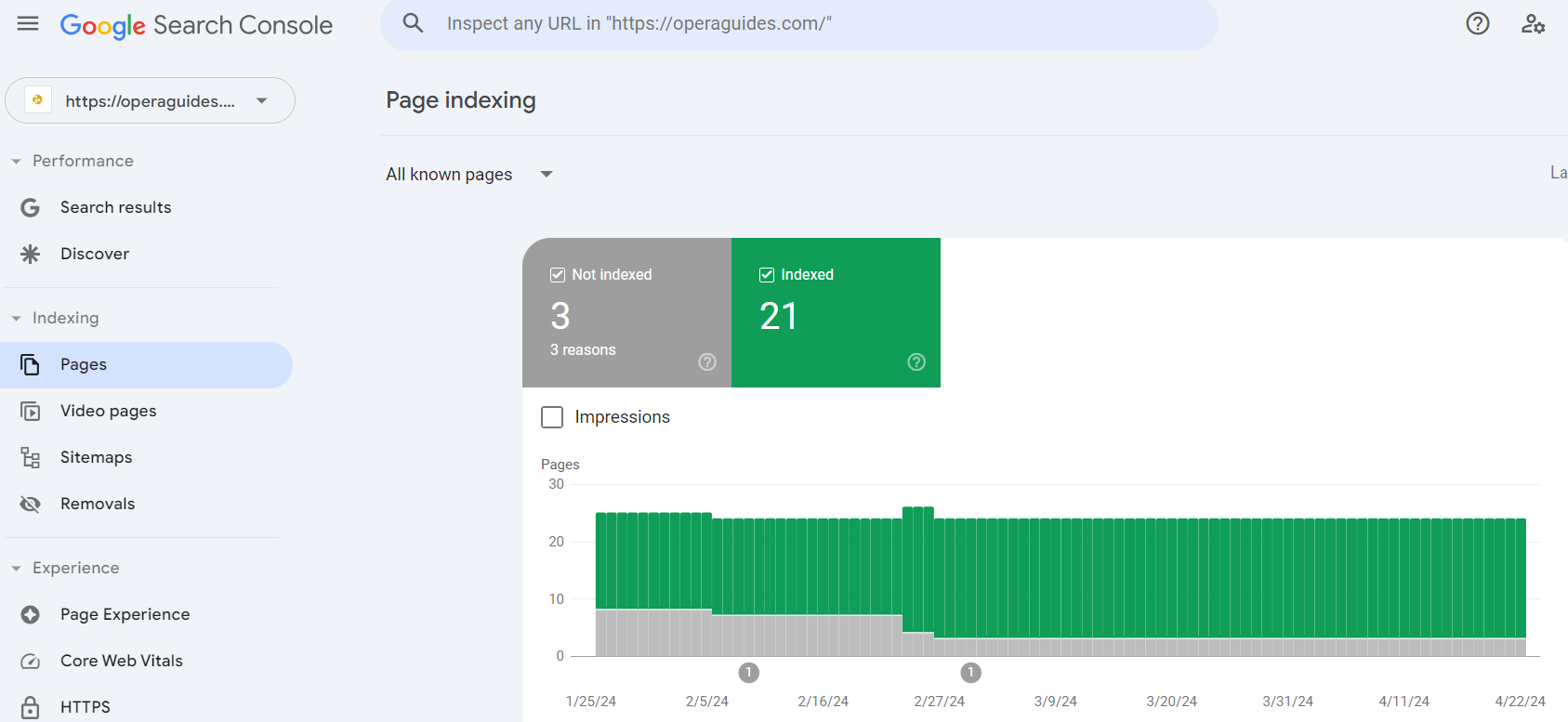
Task: Collapse the Indexing section
Action: (x=17, y=319)
